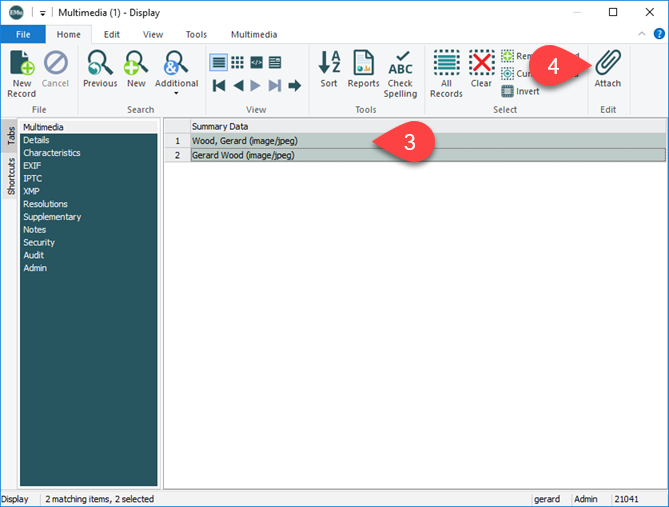Run Check Spelling
The width and height of the screenshot is (669, 507).
(x=400, y=72)
